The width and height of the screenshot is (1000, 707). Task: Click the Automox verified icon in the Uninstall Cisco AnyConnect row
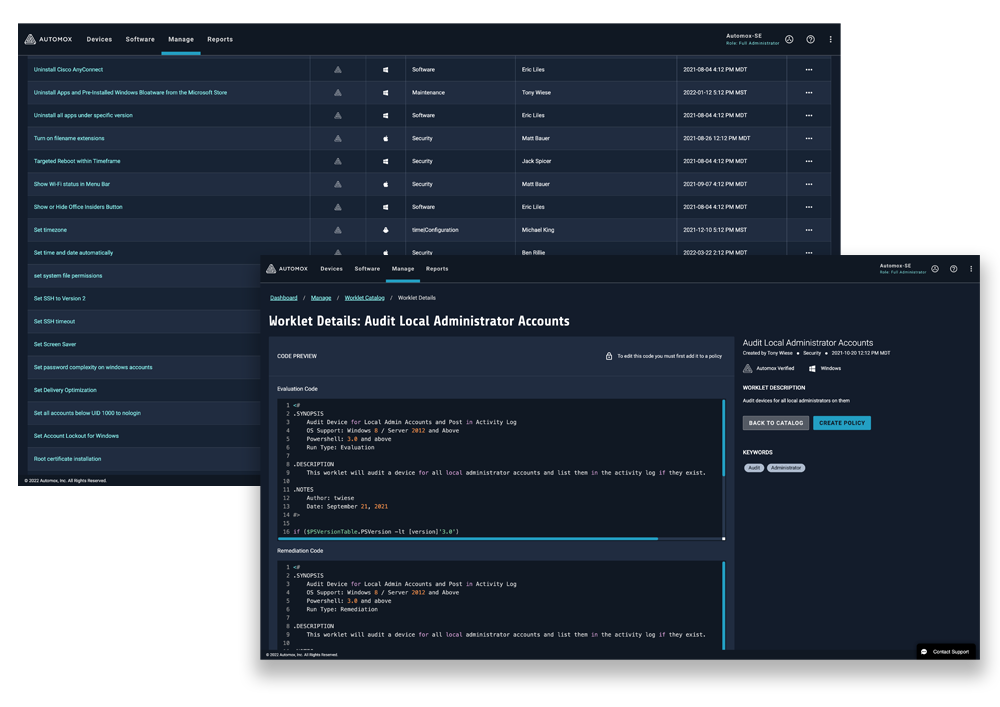click(338, 69)
